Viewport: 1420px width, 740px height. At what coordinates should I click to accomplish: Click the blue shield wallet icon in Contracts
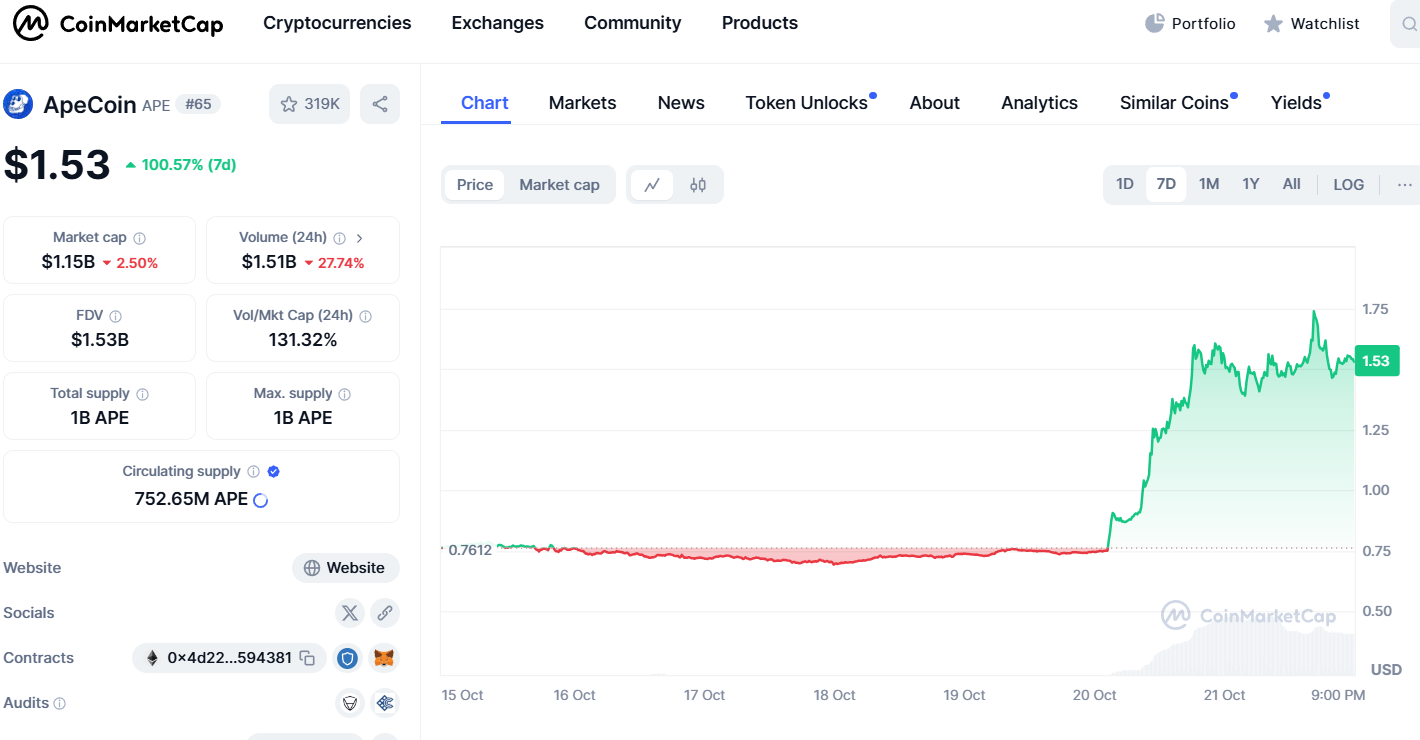pos(347,658)
